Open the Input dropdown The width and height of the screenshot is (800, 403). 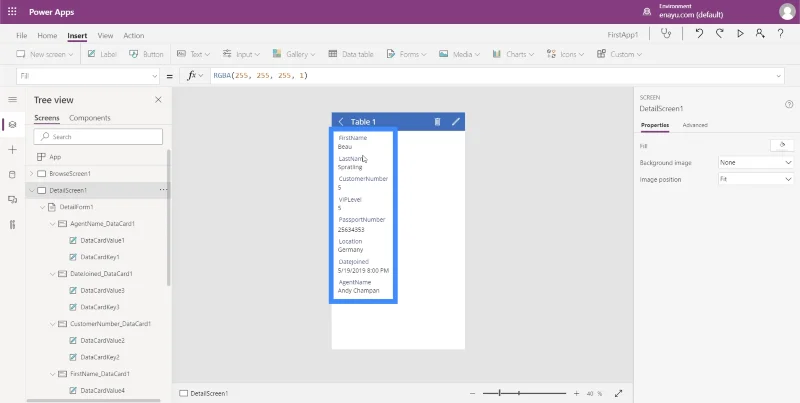coord(241,54)
